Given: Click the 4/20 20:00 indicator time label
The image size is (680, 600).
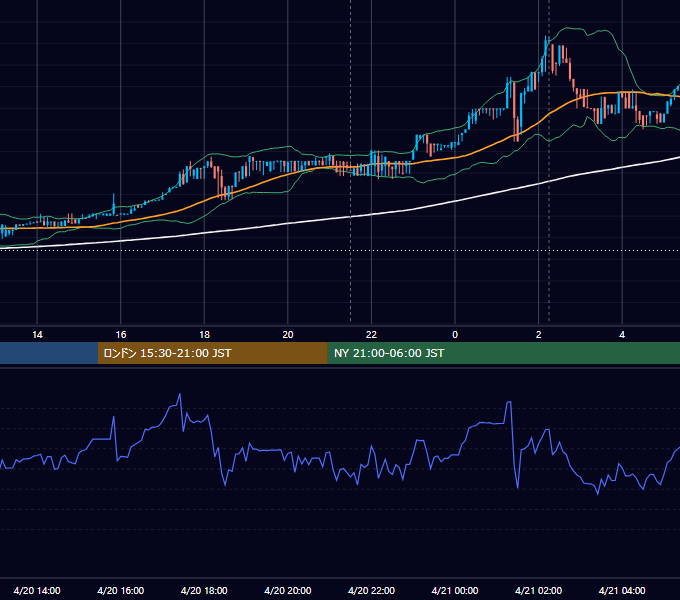Looking at the screenshot, I should 288,590.
